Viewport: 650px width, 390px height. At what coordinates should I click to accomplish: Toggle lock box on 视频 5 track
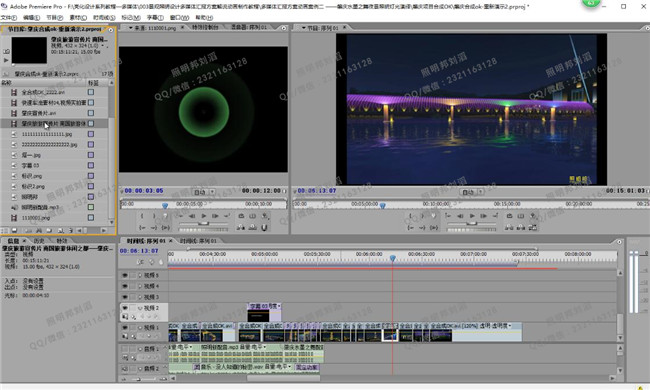133,275
